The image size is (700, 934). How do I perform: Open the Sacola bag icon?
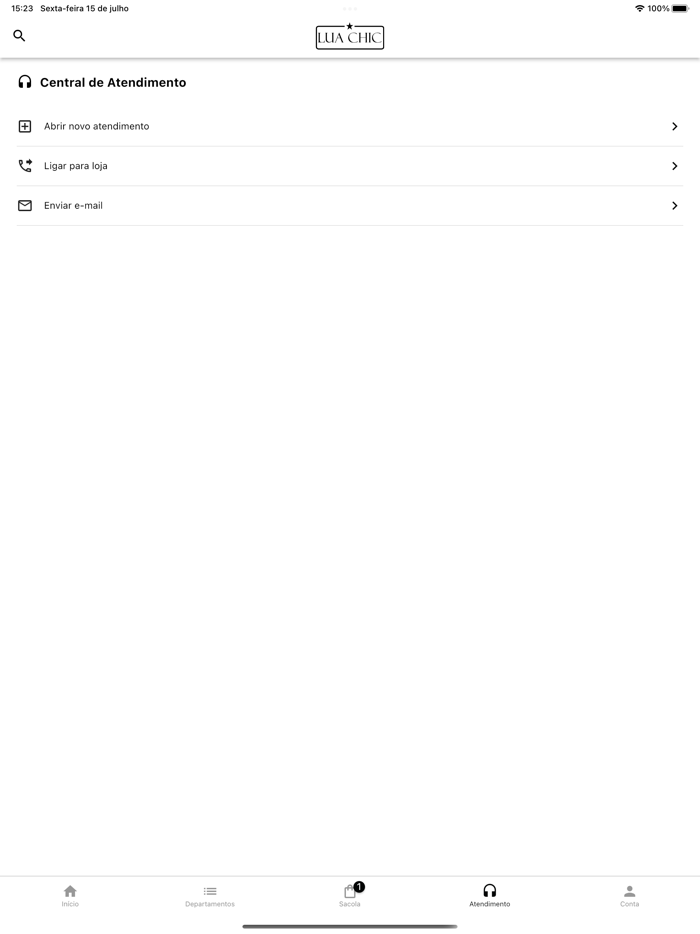pyautogui.click(x=349, y=892)
